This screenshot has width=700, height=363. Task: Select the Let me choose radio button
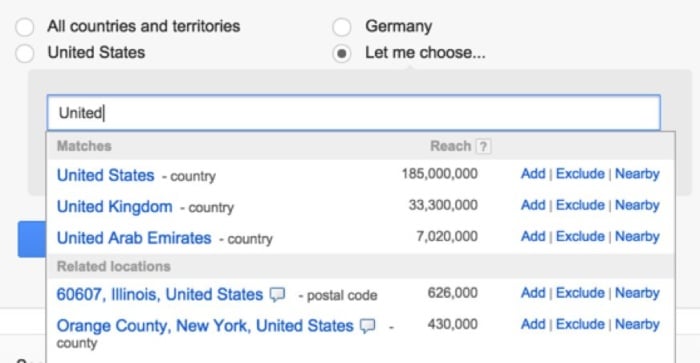[x=342, y=54]
